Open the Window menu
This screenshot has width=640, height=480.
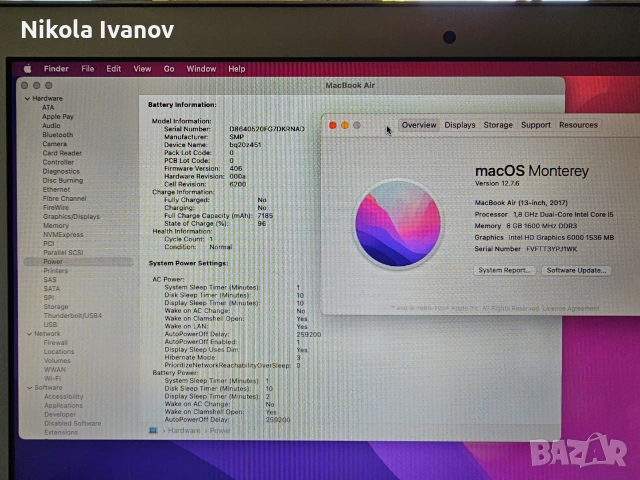201,69
